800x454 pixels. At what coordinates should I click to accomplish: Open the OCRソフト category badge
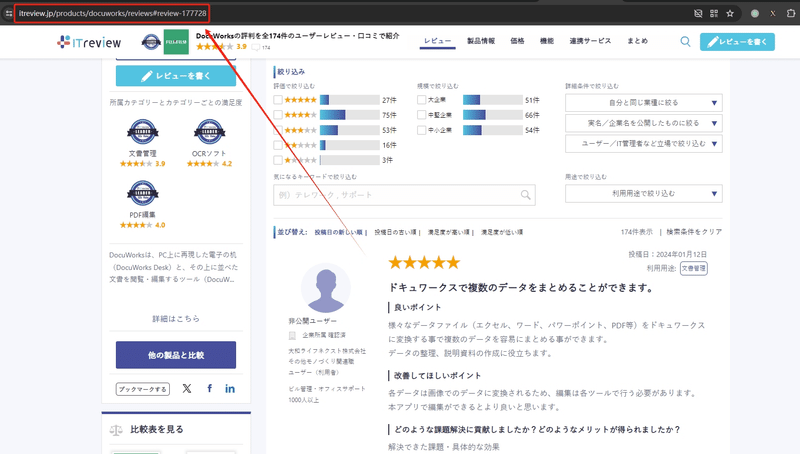point(209,132)
